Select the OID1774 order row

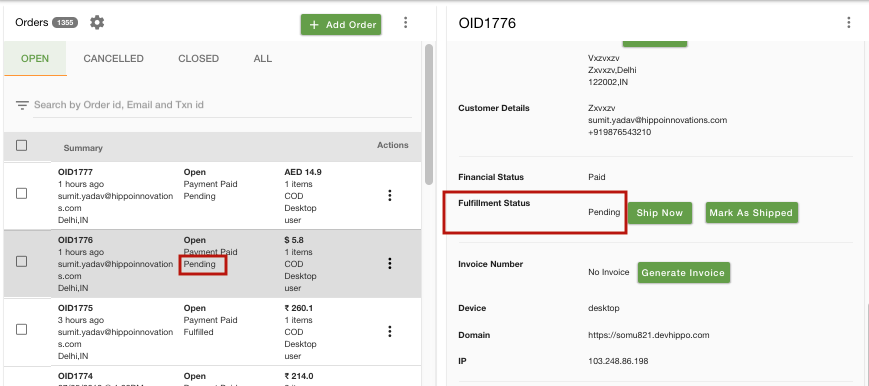click(x=212, y=376)
